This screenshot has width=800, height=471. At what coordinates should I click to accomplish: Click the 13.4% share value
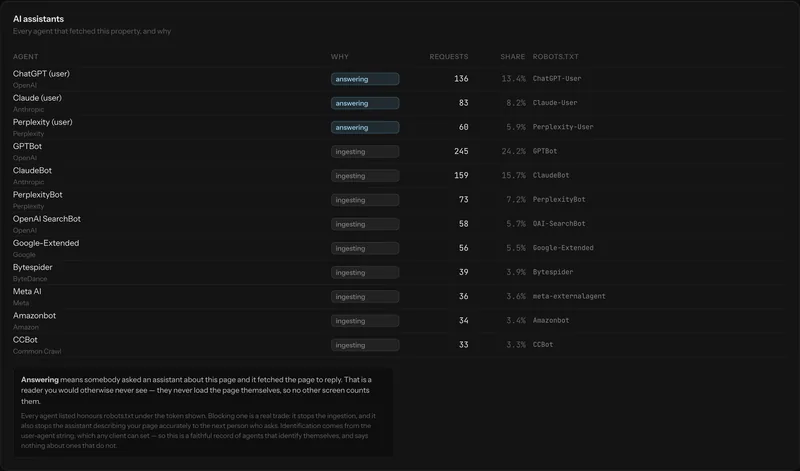pos(513,79)
